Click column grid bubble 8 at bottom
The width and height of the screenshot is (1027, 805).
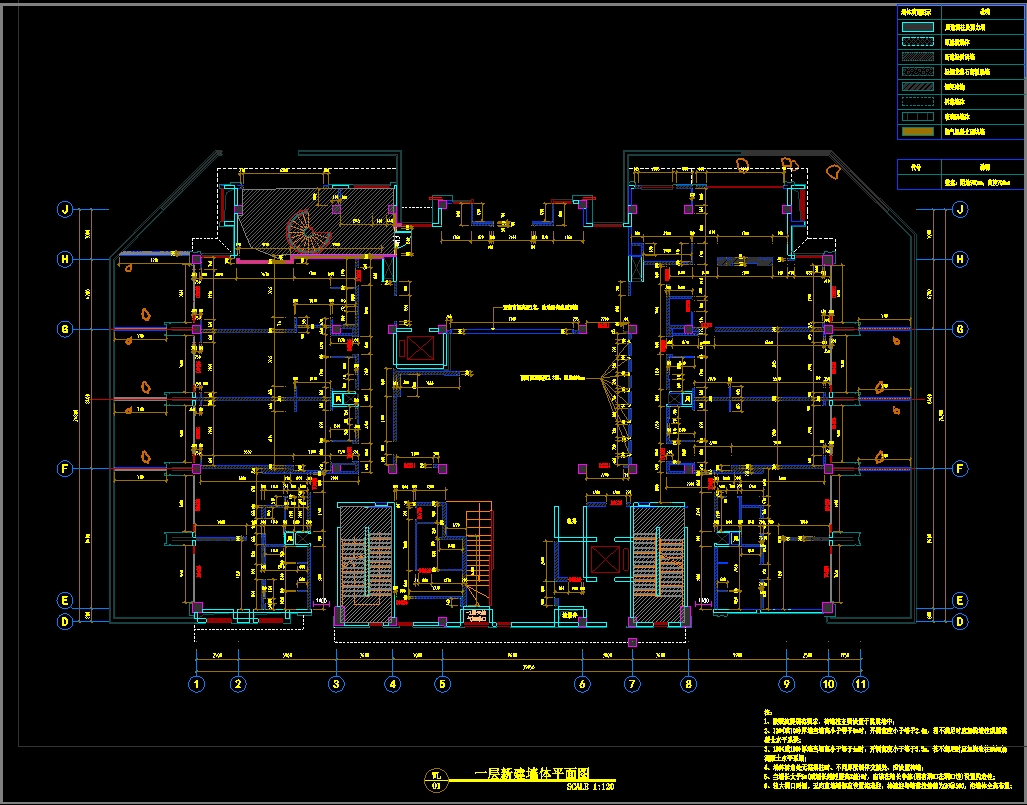tap(688, 684)
